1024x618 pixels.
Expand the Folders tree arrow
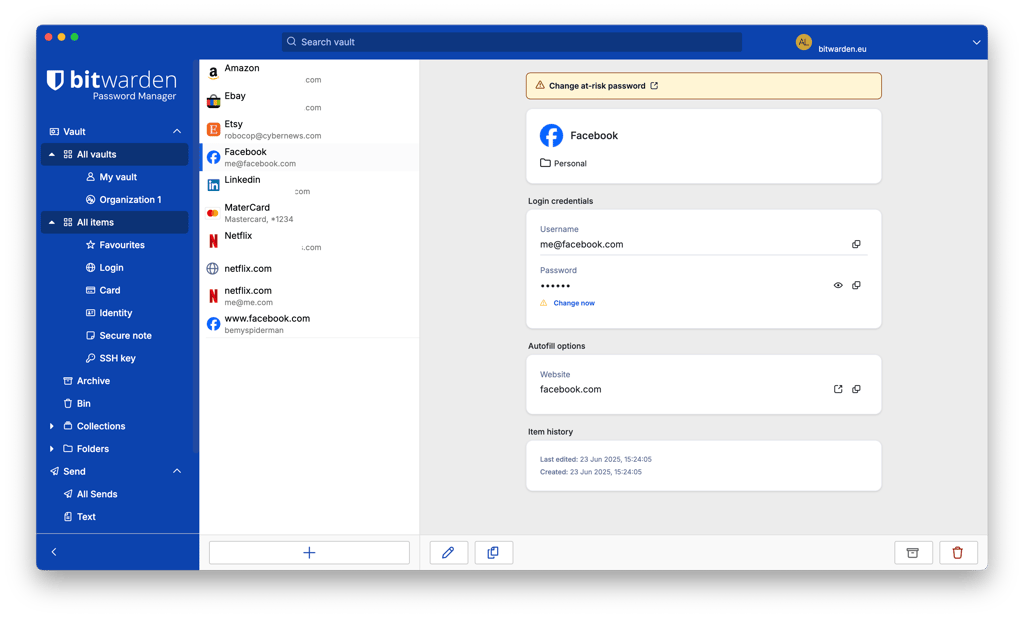52,449
